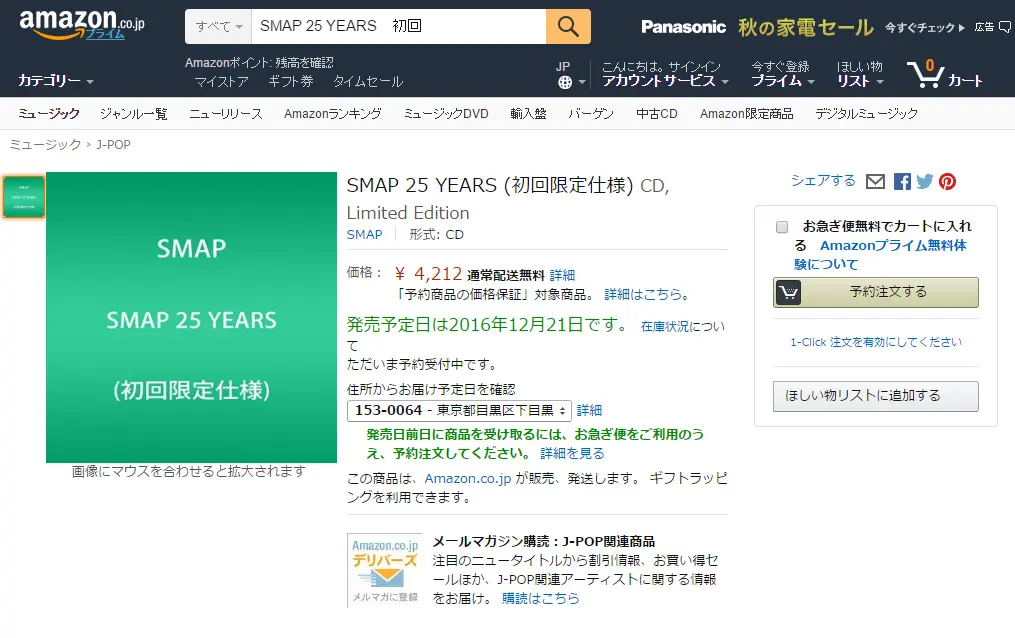Expand the カテゴリー dropdown menu
Image resolution: width=1015 pixels, height=638 pixels.
[x=56, y=81]
